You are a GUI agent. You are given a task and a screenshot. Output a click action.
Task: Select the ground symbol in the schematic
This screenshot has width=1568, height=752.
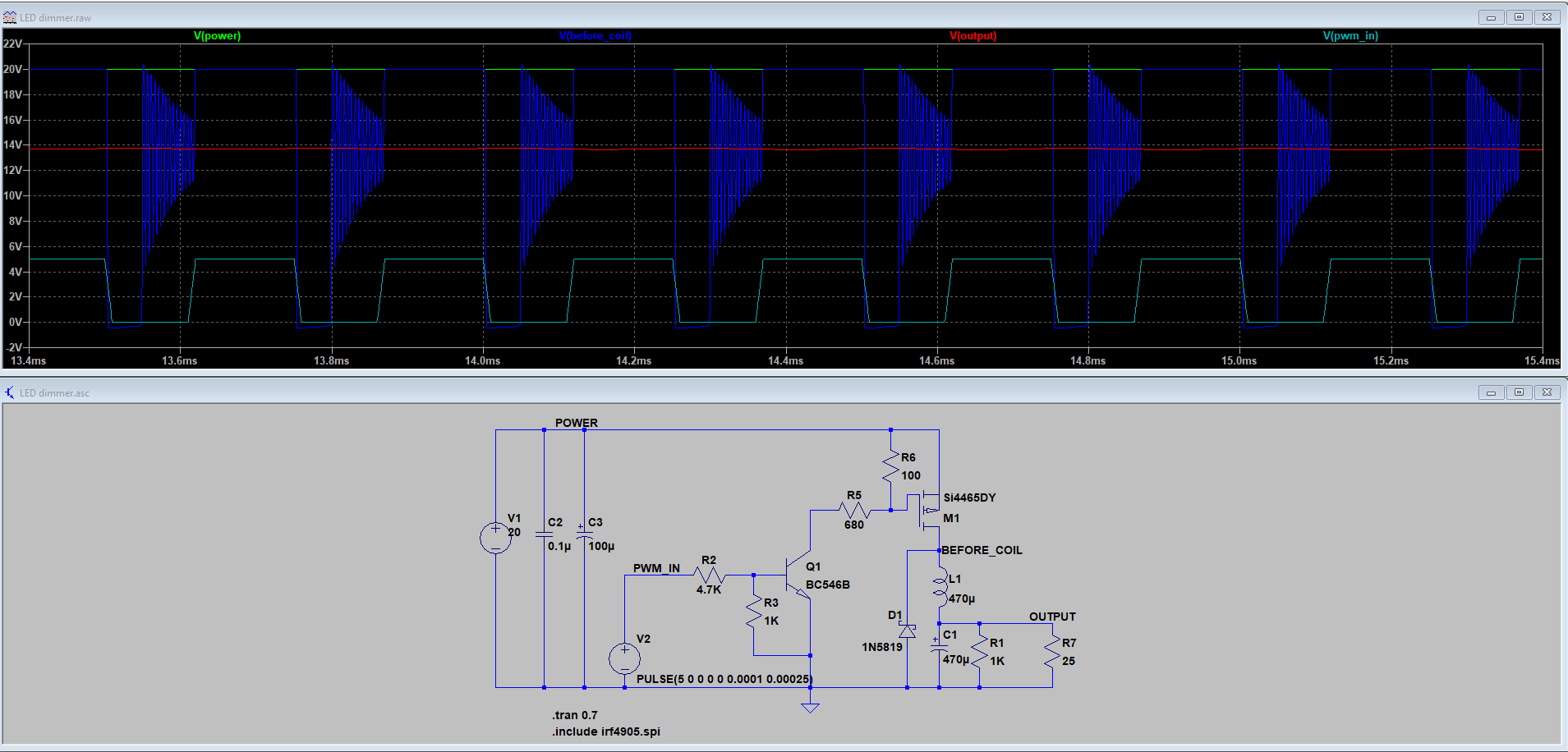tap(810, 707)
